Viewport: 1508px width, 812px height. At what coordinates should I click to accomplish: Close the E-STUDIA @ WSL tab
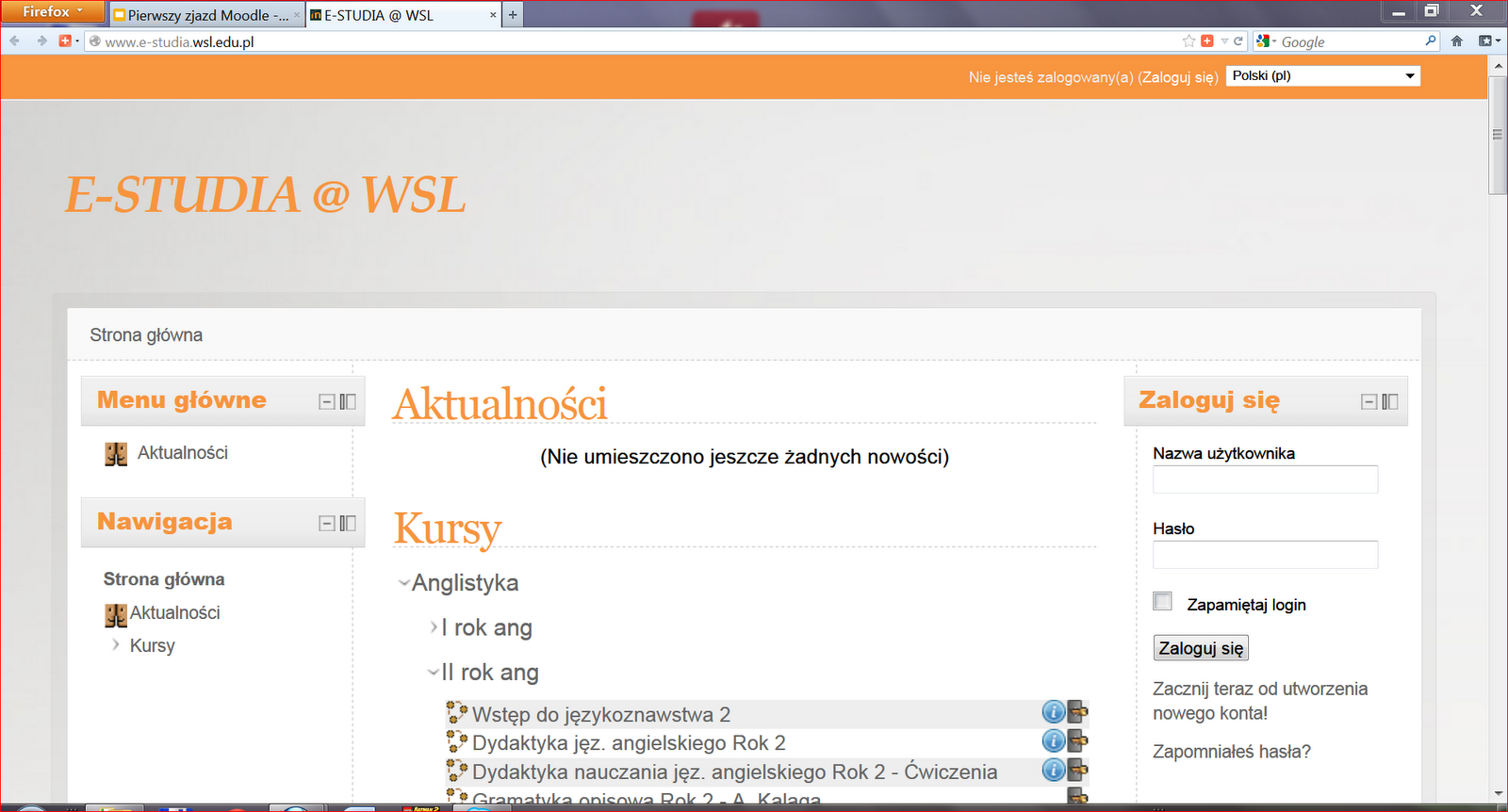pos(493,15)
